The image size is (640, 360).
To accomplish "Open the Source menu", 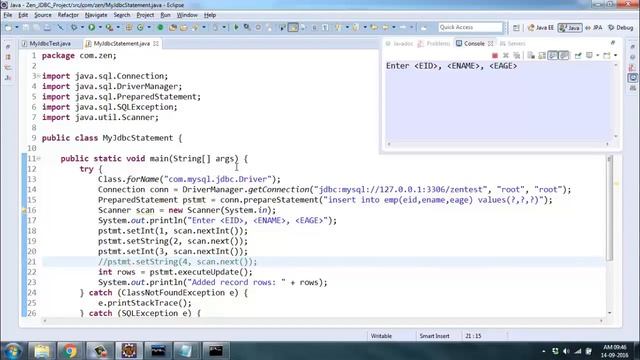I will 43,15.
